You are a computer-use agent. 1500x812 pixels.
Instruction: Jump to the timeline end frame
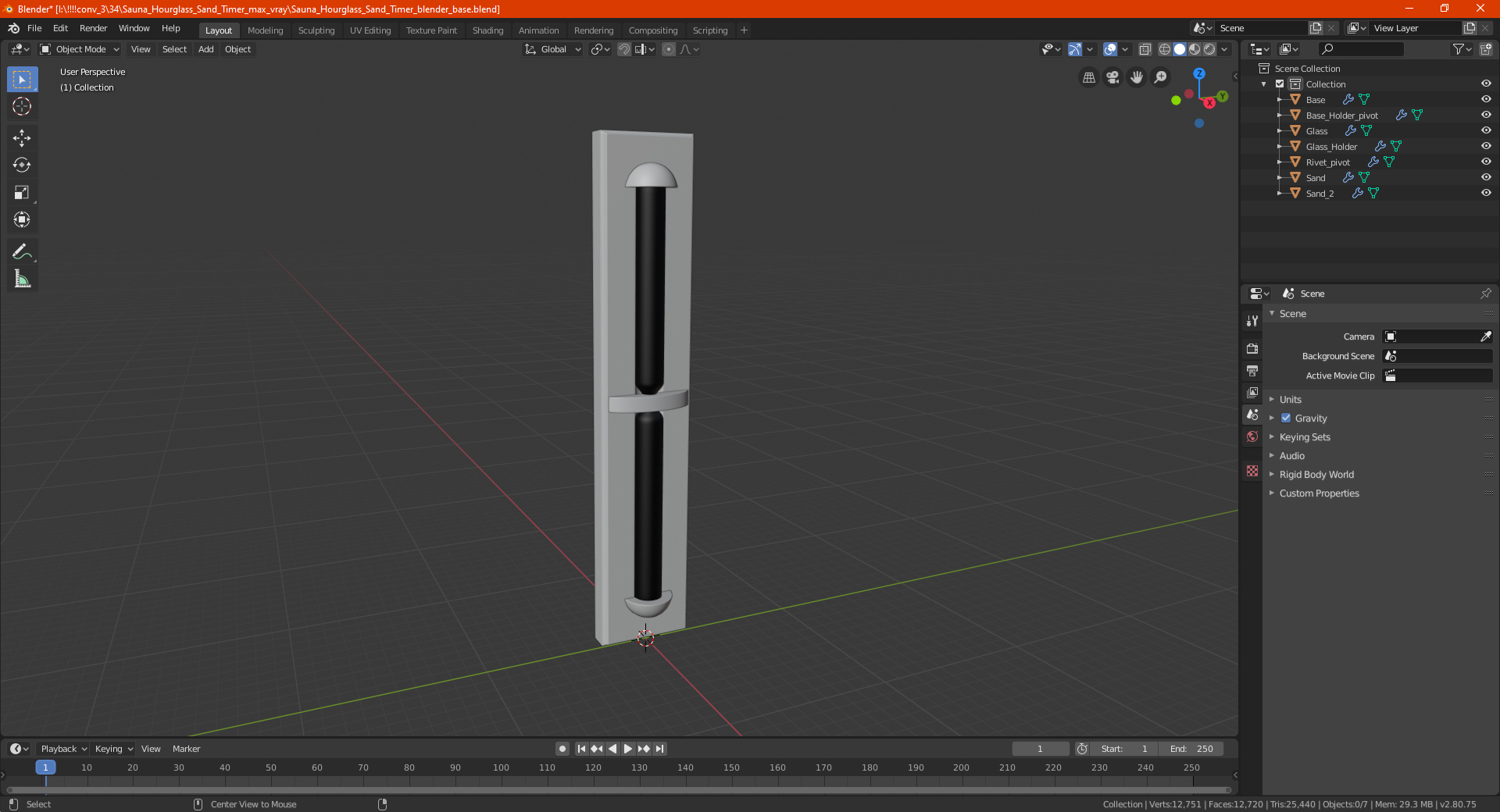(660, 749)
